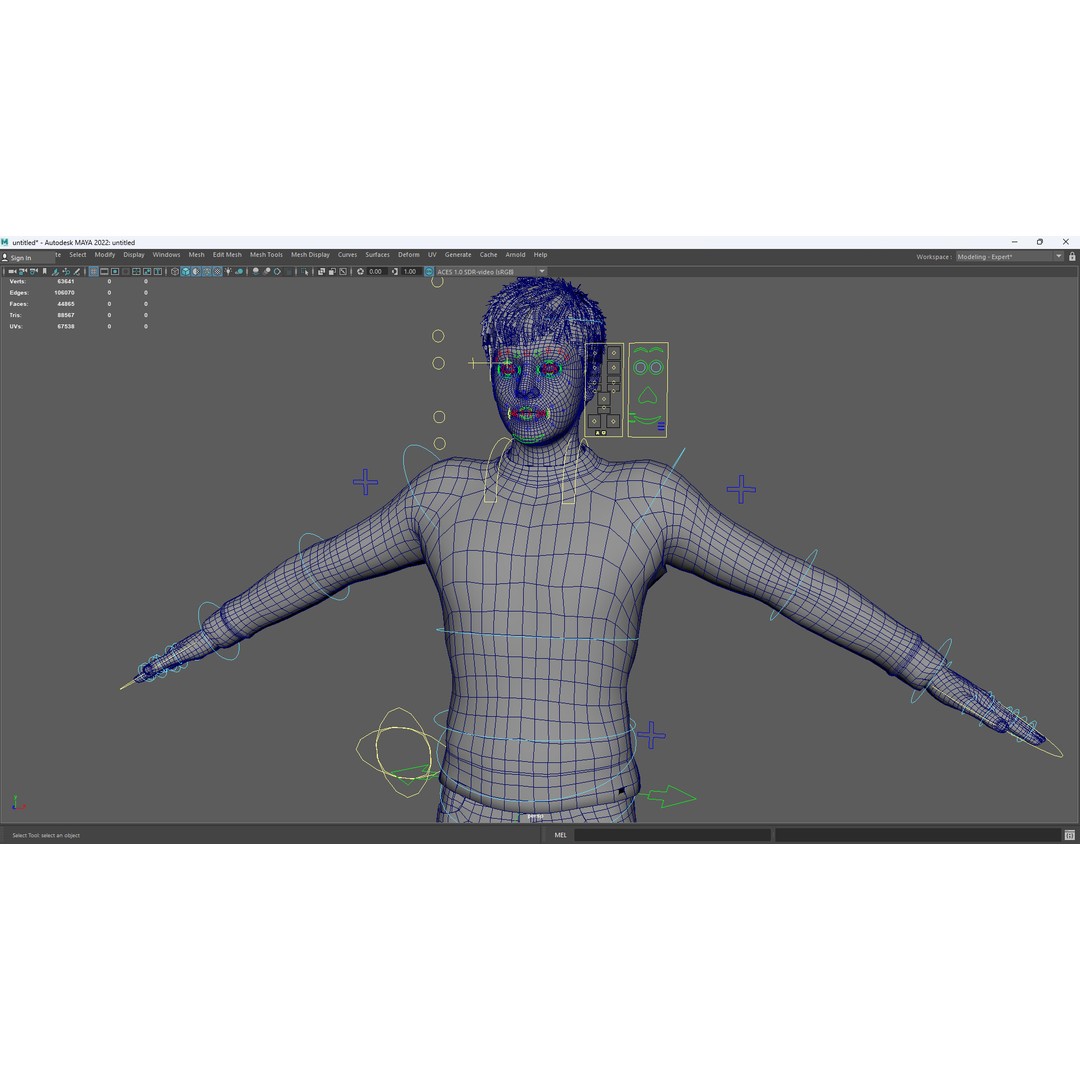The image size is (1080, 1080).
Task: Open the Edit Mesh menu
Action: tap(227, 255)
